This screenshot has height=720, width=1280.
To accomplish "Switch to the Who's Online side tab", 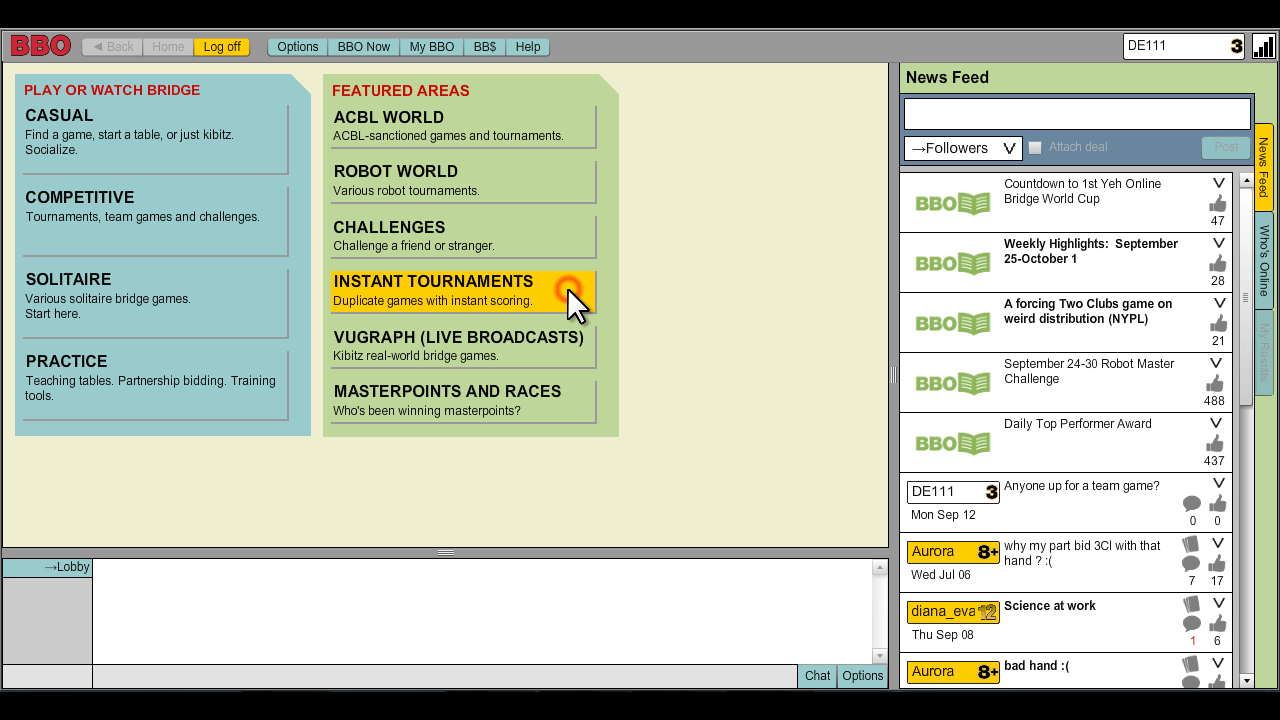I will point(1264,261).
